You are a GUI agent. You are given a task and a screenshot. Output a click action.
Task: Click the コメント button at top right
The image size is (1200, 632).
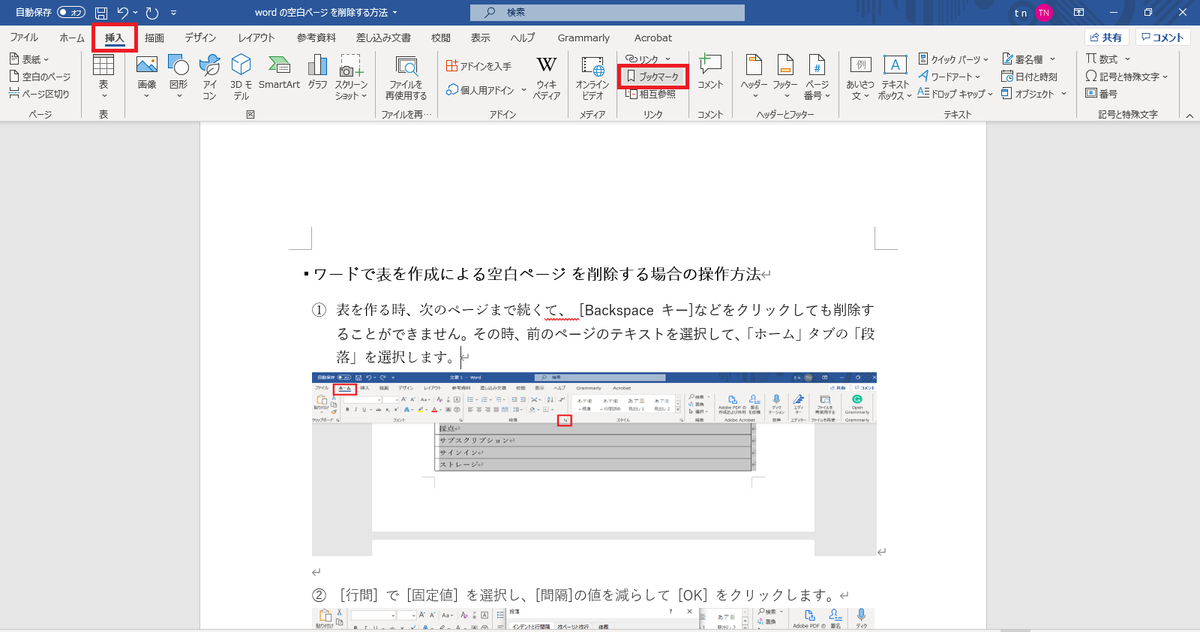click(1163, 37)
